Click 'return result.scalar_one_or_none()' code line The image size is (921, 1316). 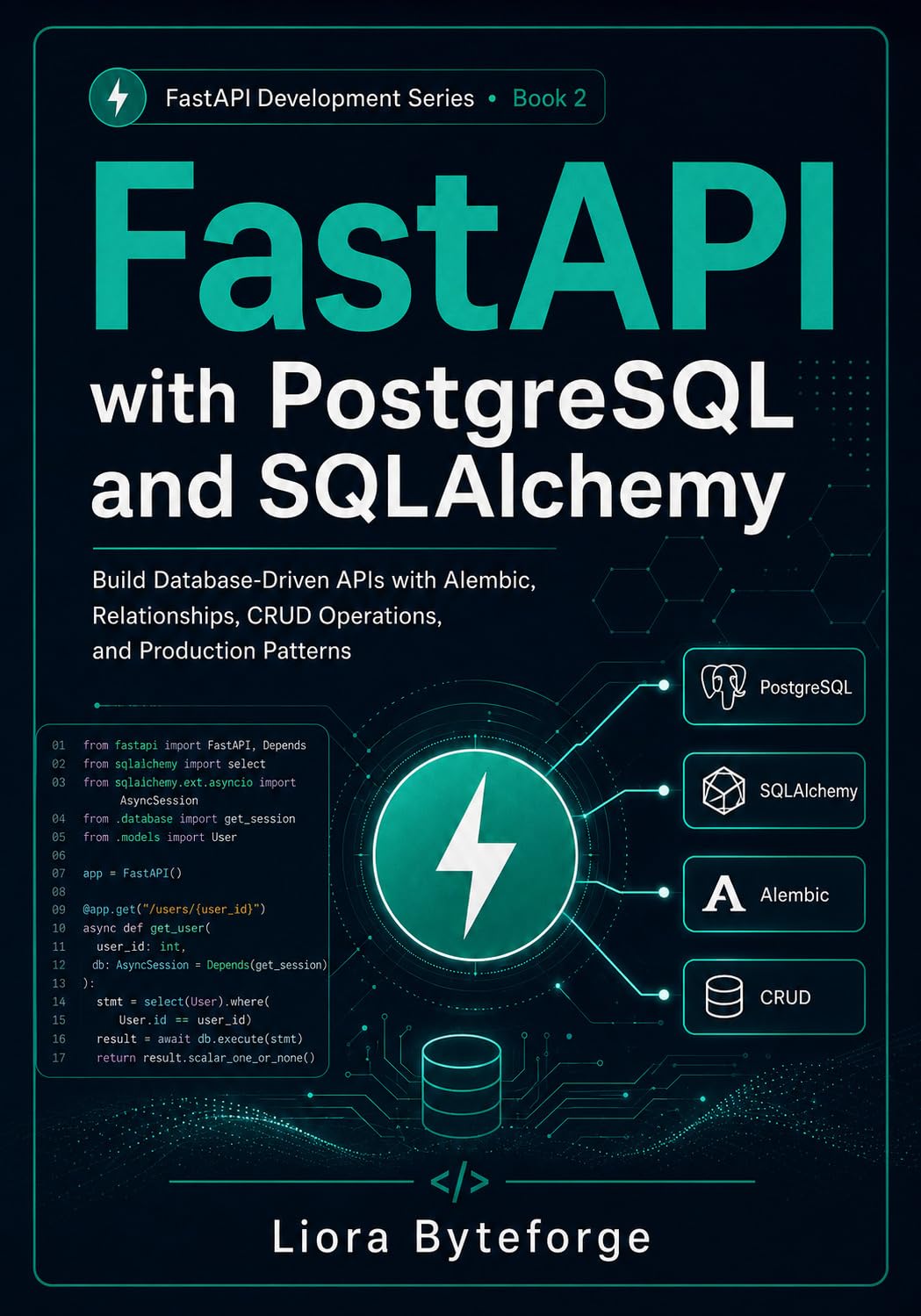pyautogui.click(x=205, y=1058)
